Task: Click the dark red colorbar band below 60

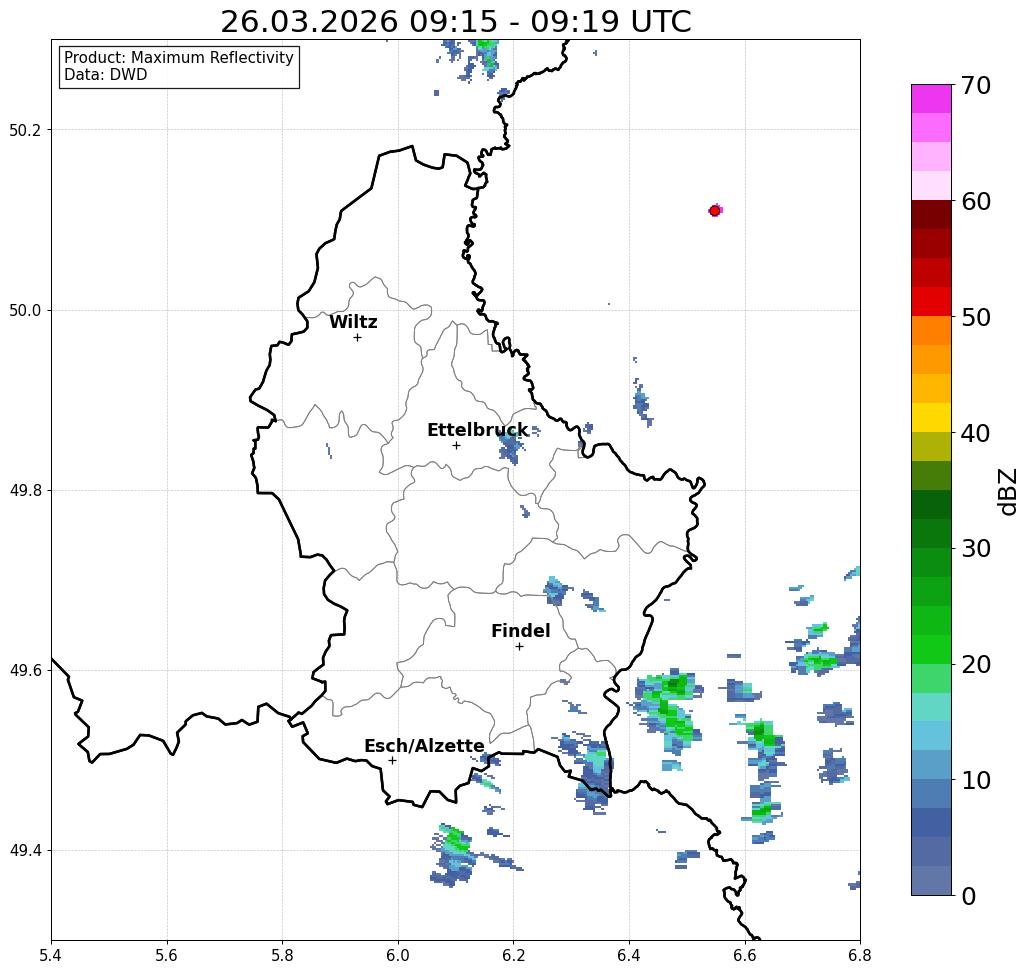Action: point(931,215)
